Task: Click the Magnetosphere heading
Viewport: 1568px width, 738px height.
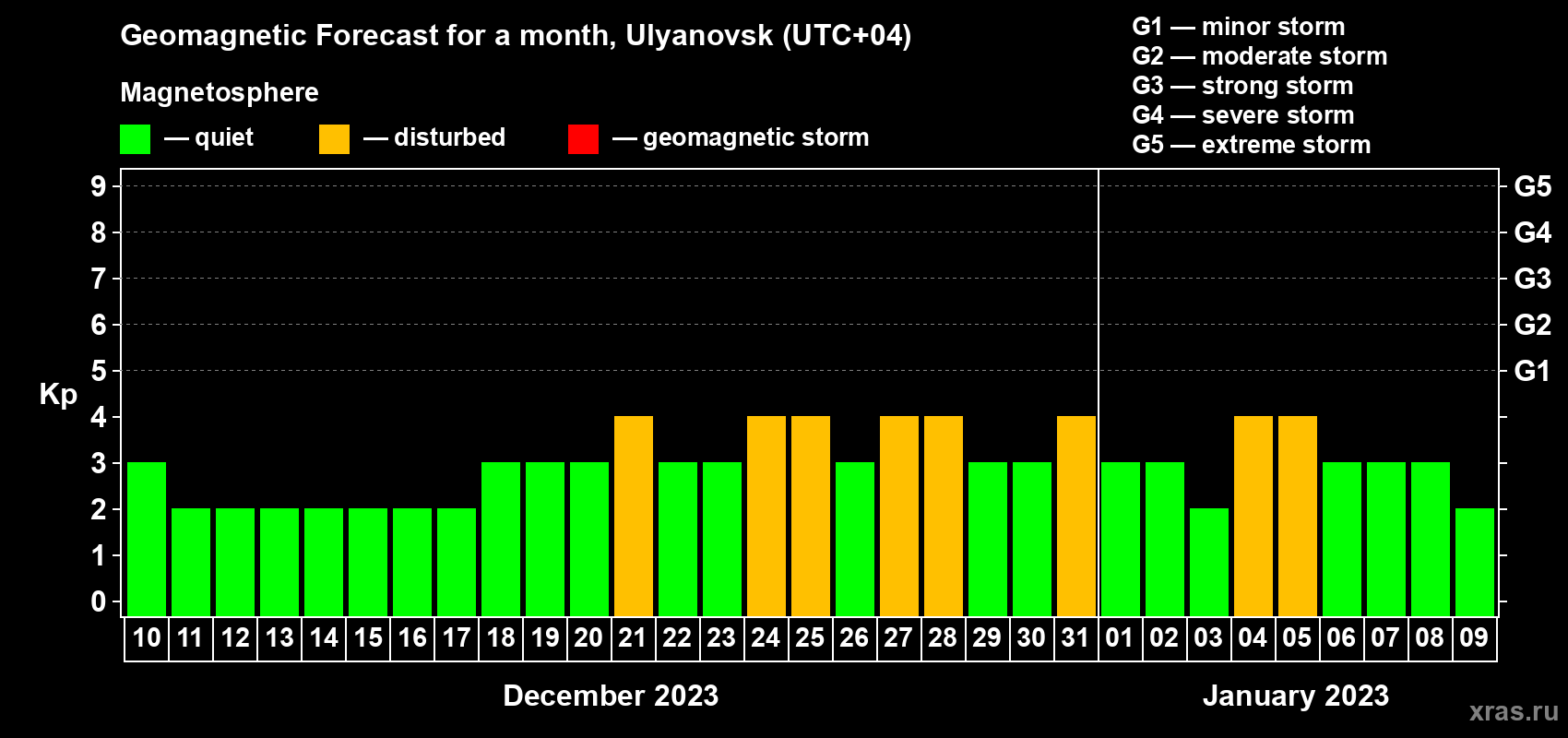Action: coord(220,92)
